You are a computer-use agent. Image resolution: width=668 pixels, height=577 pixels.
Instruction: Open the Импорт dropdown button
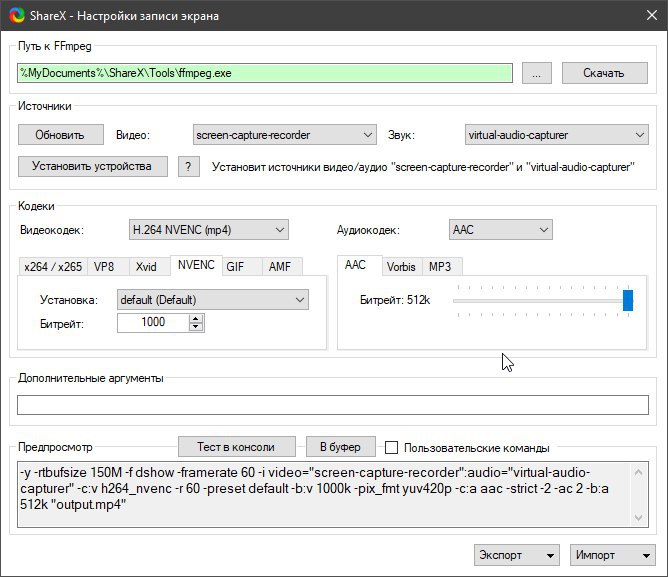click(x=613, y=555)
